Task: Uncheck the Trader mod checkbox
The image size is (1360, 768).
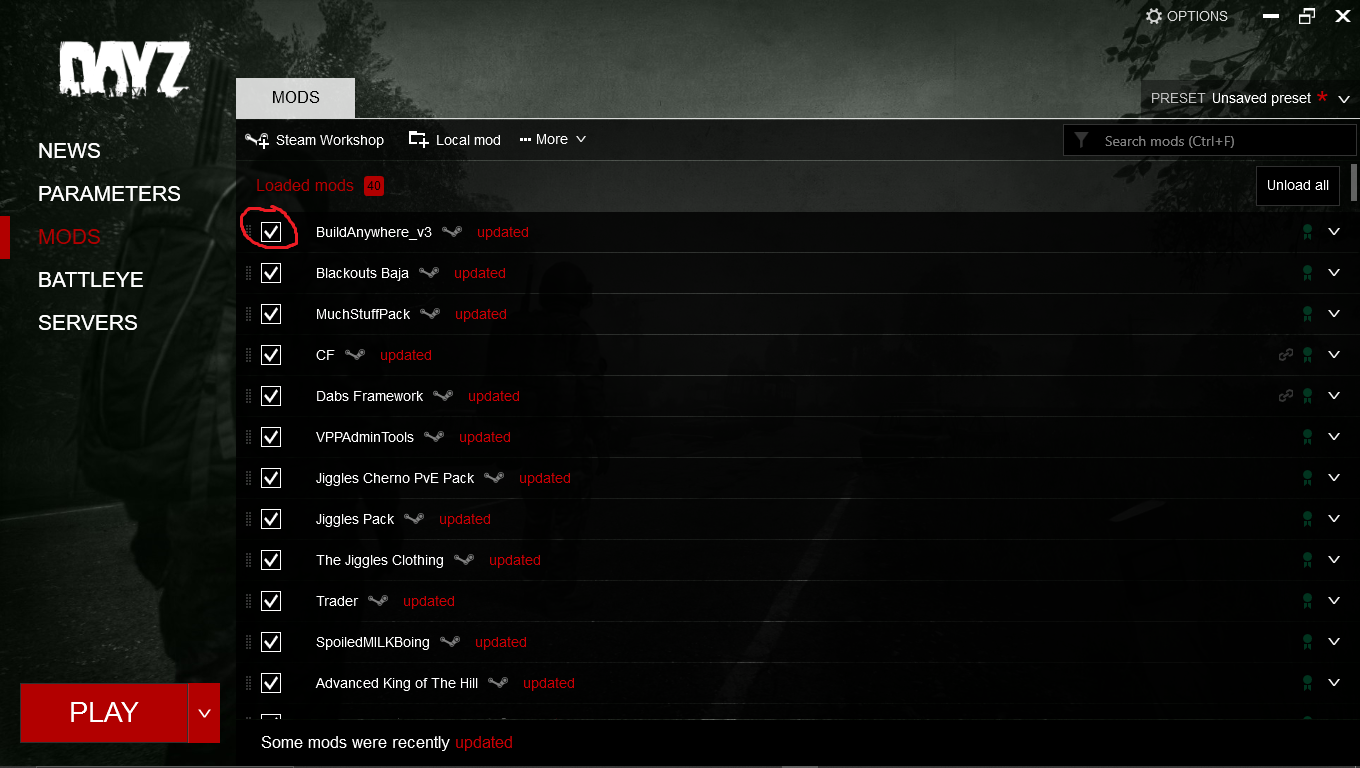Action: click(271, 601)
